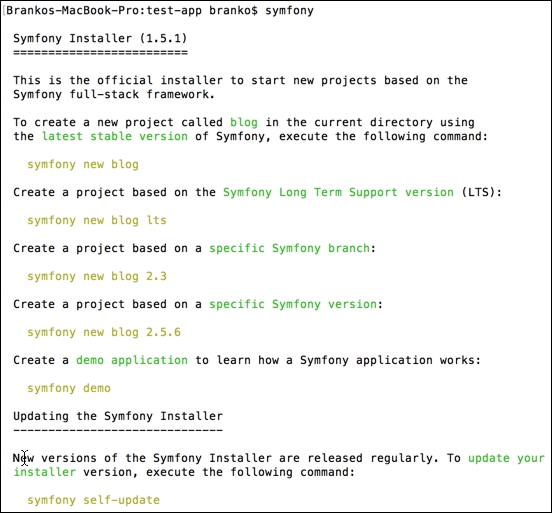This screenshot has height=513, width=552.
Task: Click 'This is the official installer' line
Action: pos(240,80)
